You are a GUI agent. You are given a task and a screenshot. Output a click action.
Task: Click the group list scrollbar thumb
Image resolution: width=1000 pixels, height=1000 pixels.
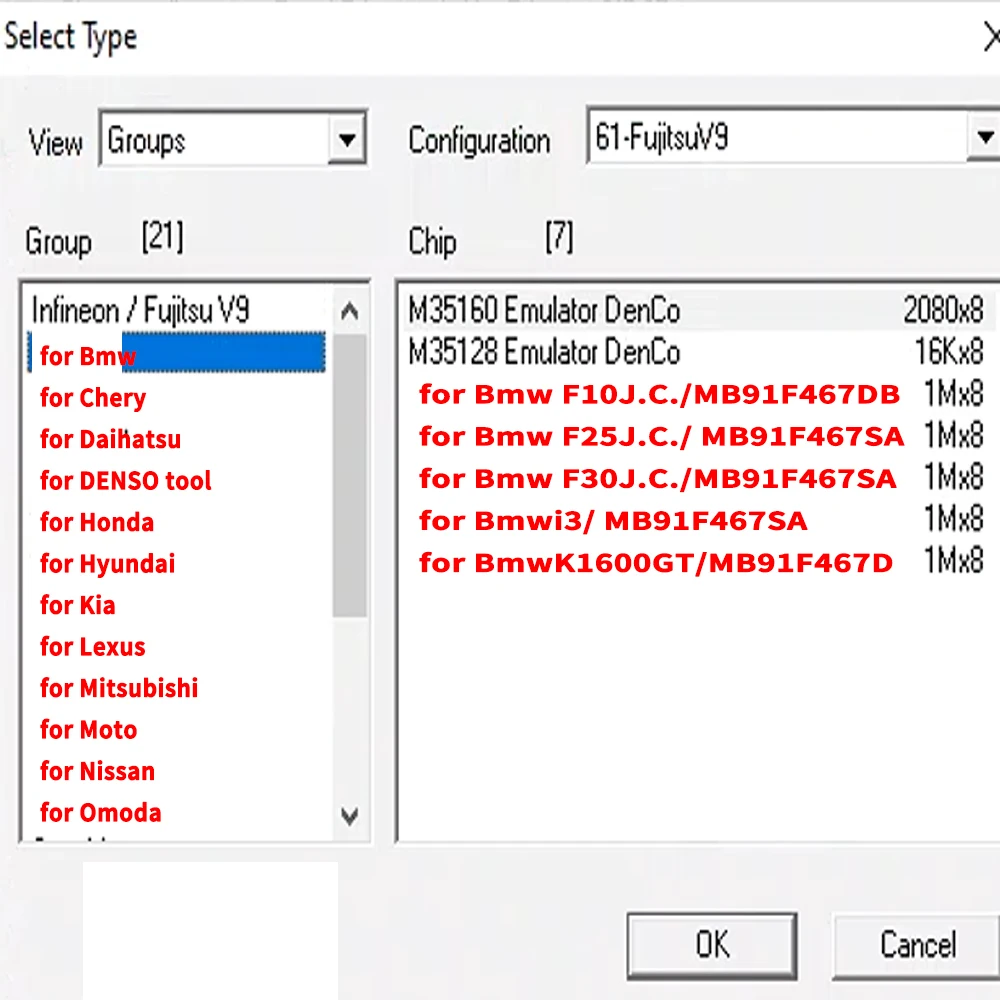pyautogui.click(x=349, y=475)
